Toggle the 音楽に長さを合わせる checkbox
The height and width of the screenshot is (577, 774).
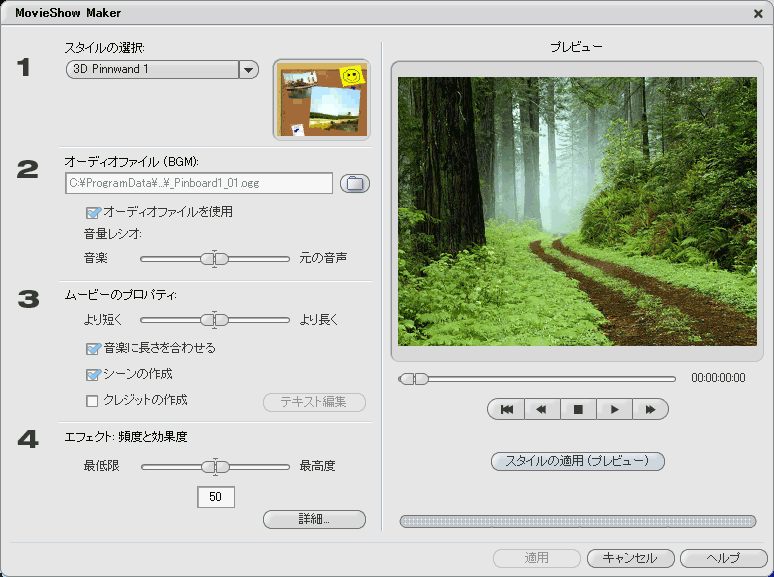pos(93,349)
